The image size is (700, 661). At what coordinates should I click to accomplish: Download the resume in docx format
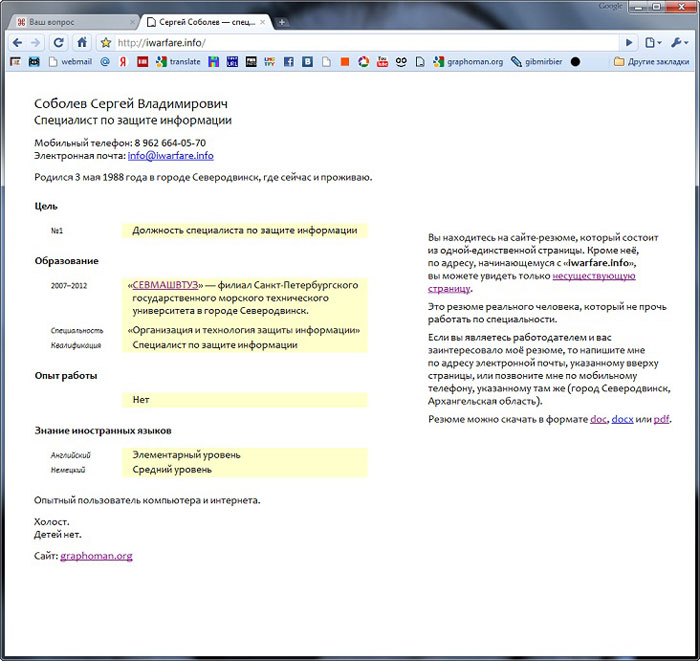622,419
